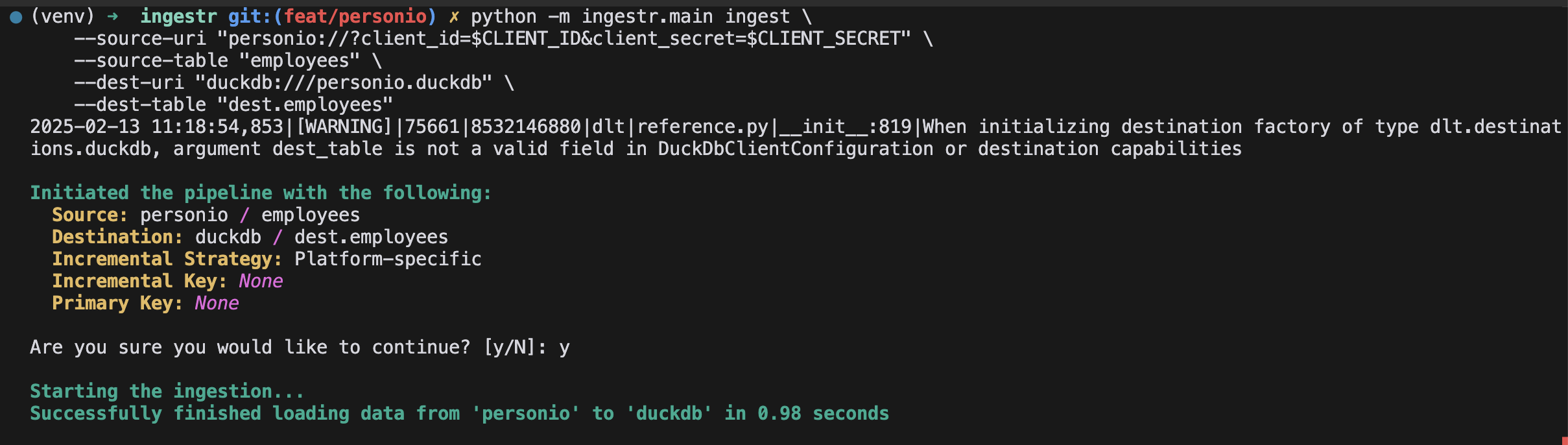The image size is (1568, 445).
Task: Click the yellow dirty-state ✗ marker
Action: 454,17
